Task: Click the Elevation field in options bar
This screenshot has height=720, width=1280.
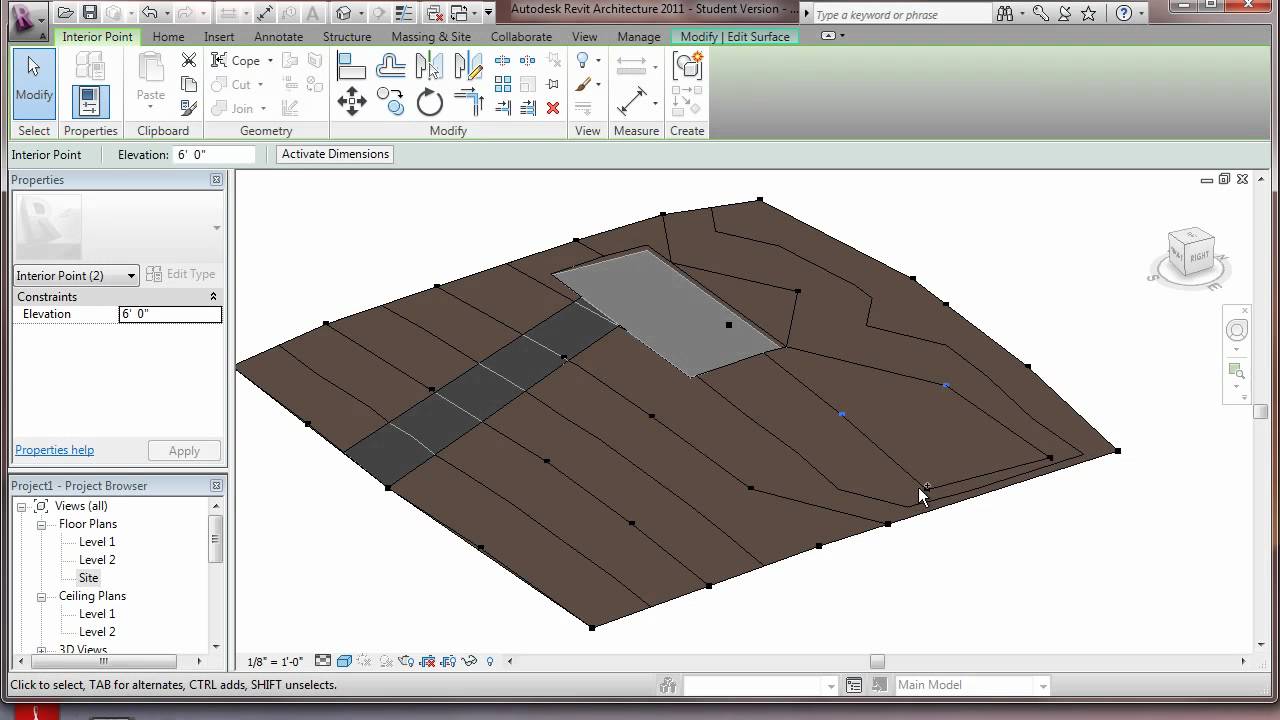Action: (x=213, y=155)
